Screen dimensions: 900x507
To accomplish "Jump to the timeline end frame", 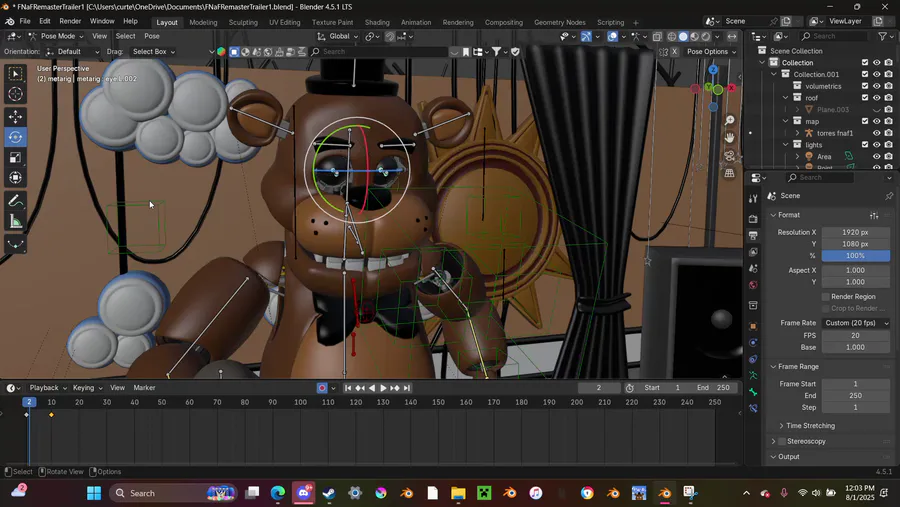I will pyautogui.click(x=407, y=388).
